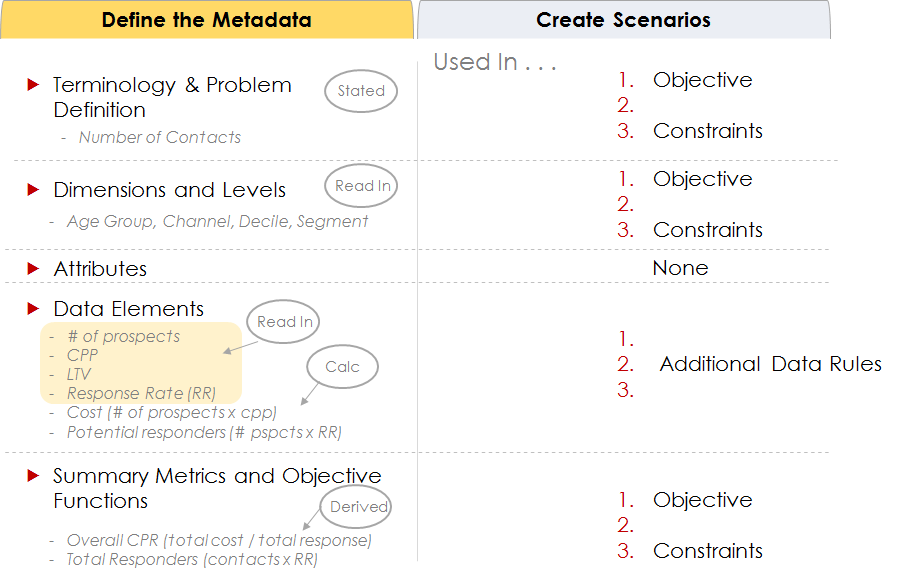Viewport: 919px width, 580px height.
Task: Select the Age Group, Channel, Decile, Segment line
Action: point(217,221)
